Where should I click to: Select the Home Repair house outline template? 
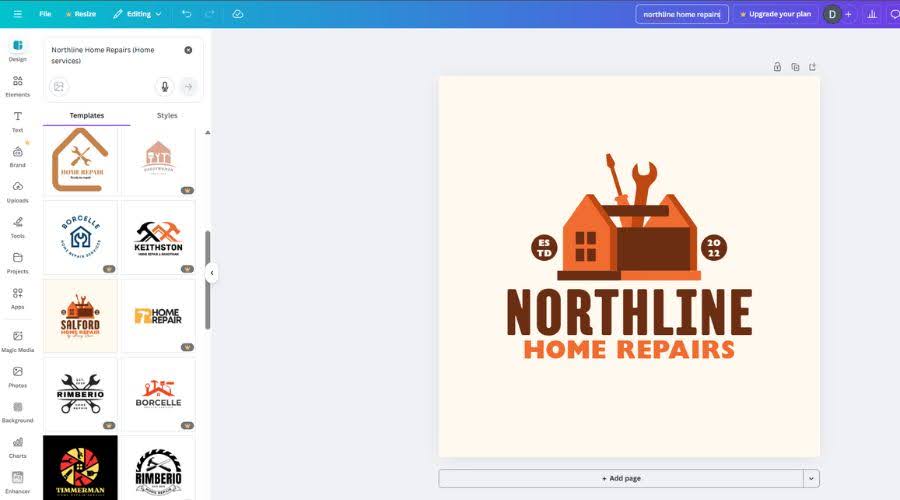click(80, 161)
